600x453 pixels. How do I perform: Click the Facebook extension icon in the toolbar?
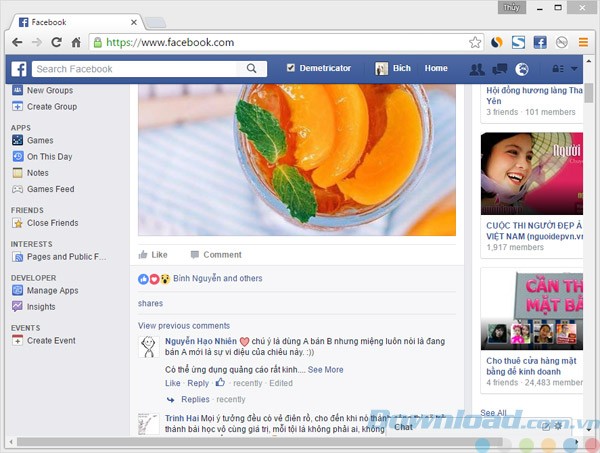click(x=540, y=42)
